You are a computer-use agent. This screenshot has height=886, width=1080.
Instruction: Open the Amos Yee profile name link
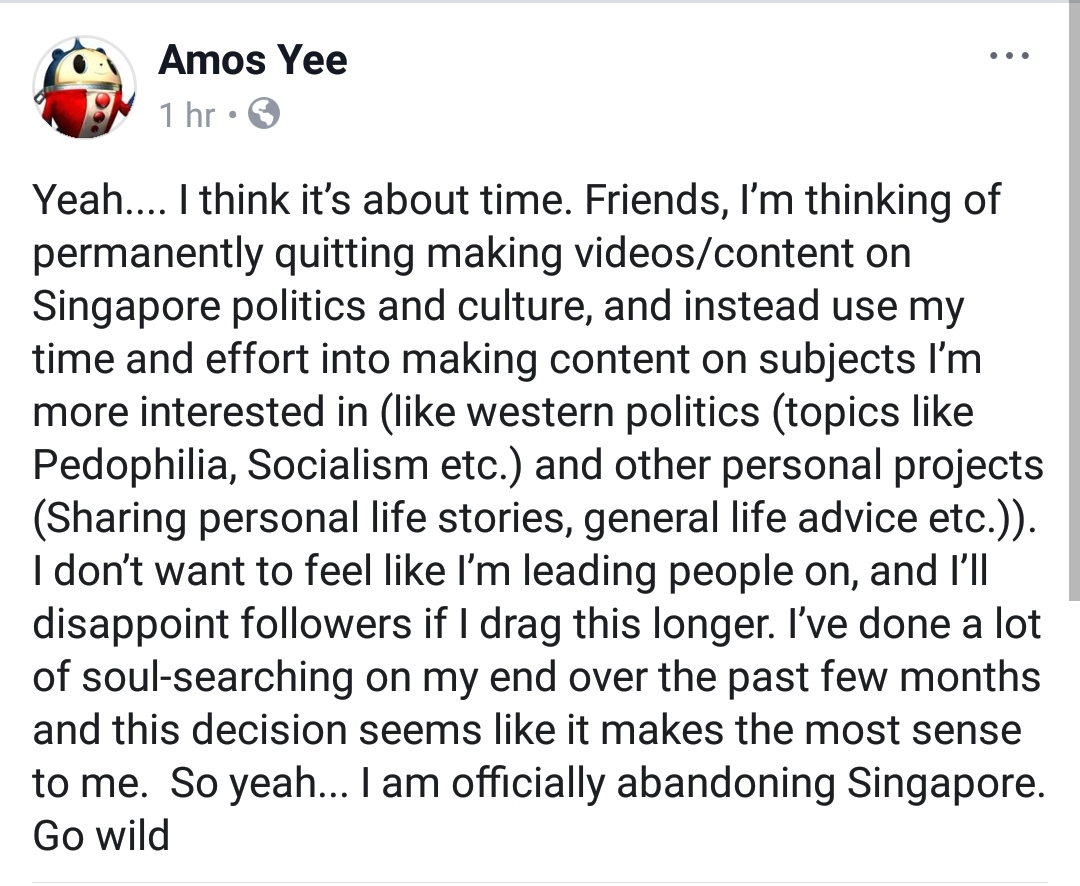tap(253, 60)
